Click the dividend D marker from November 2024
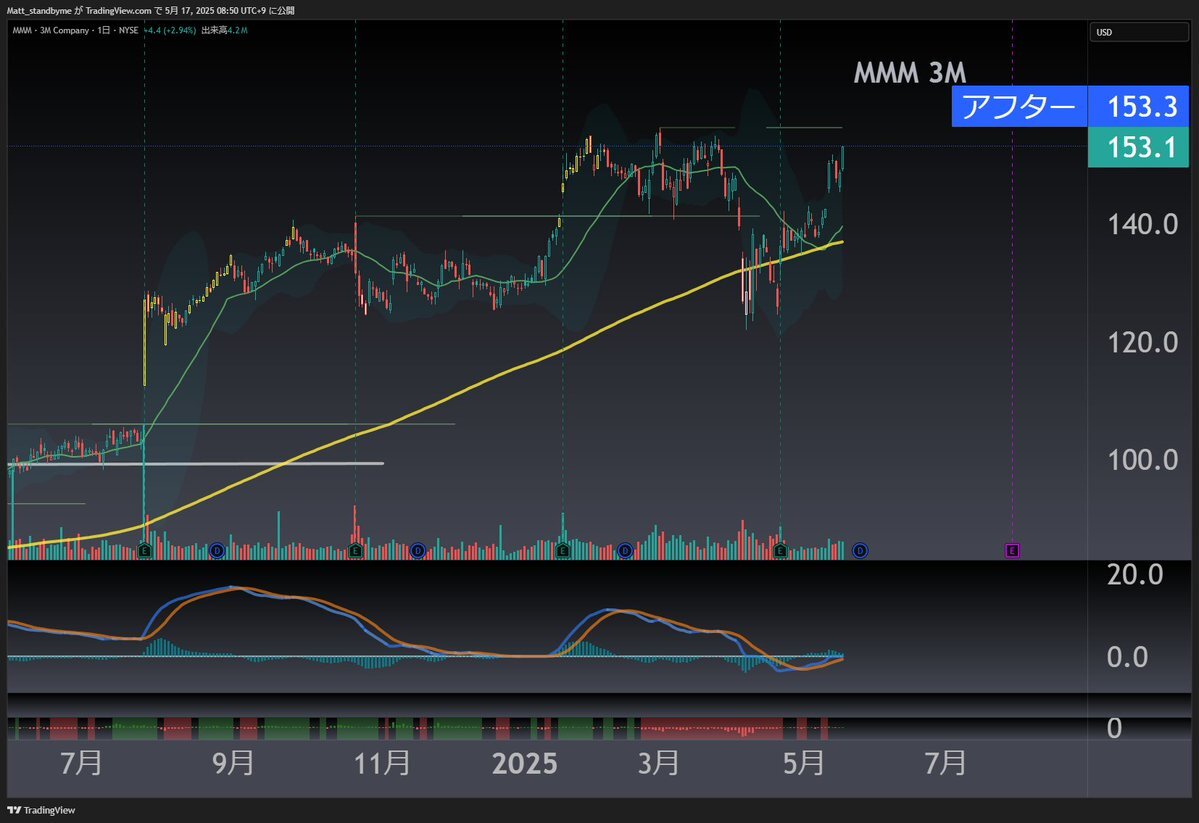This screenshot has height=823, width=1199. 418,550
